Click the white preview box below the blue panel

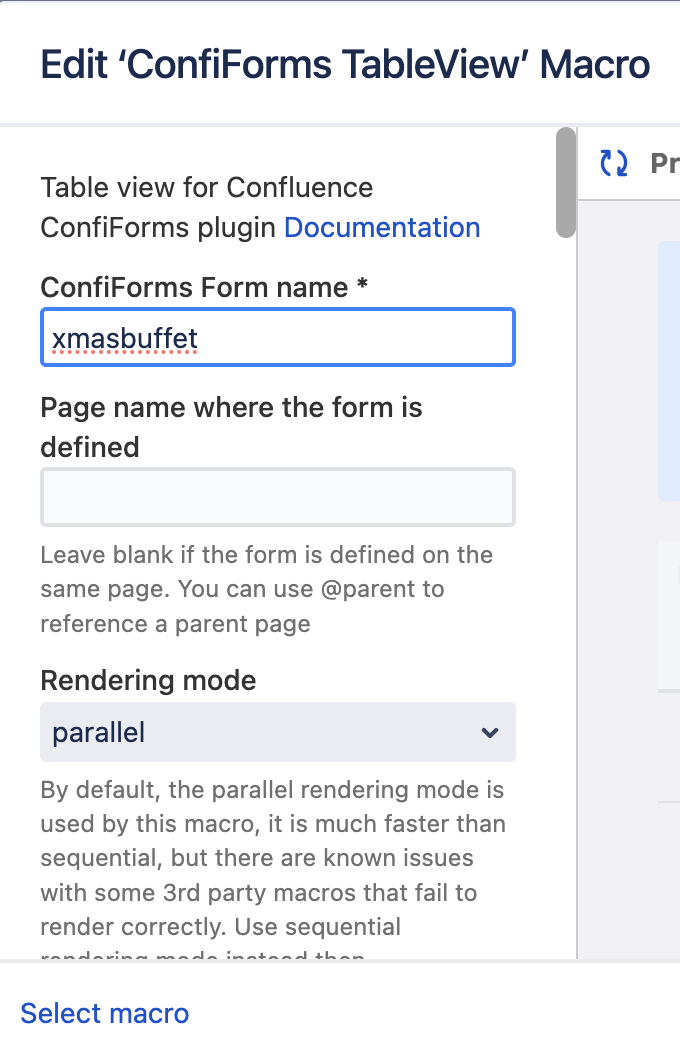668,615
